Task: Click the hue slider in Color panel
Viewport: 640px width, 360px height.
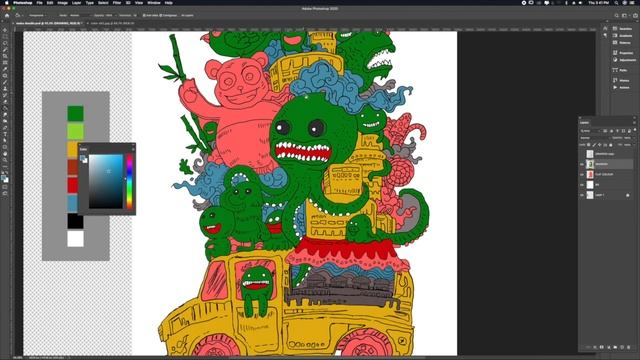Action: [129, 181]
